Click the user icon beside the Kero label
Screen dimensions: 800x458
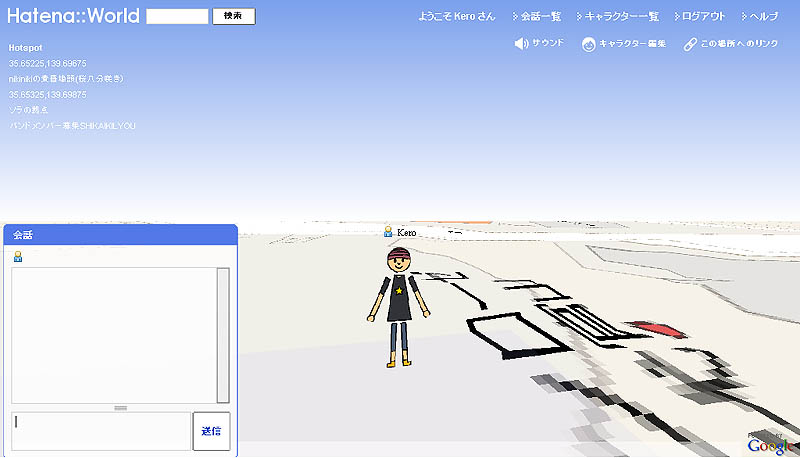point(388,232)
